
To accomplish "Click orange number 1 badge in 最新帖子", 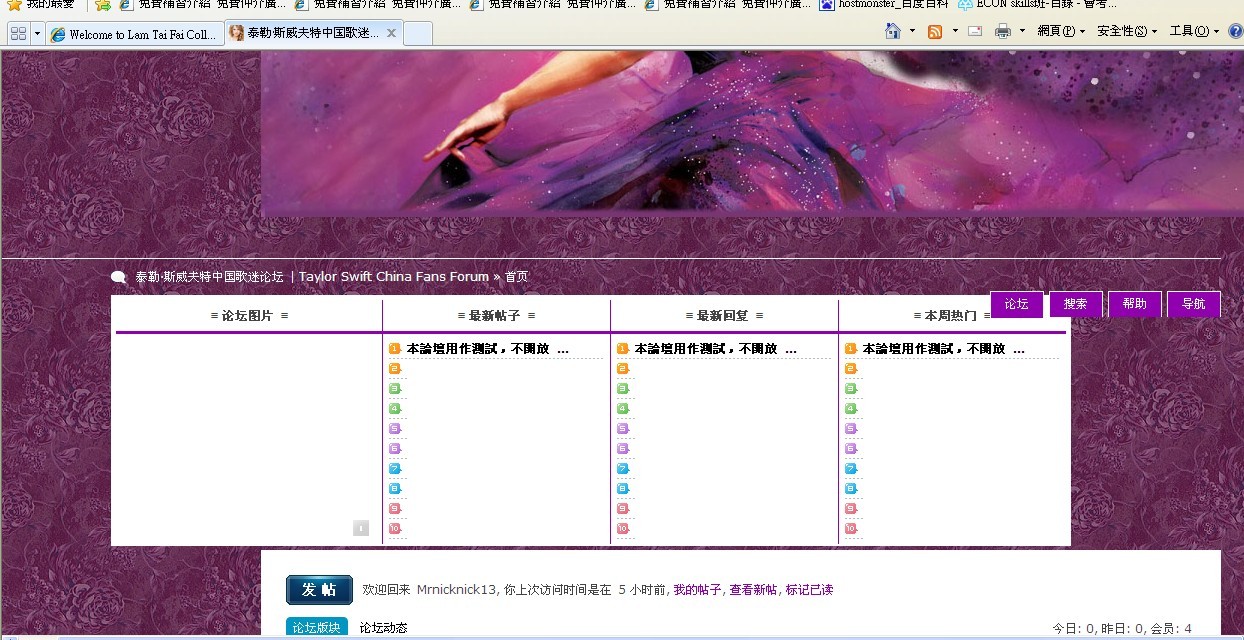I will coord(395,349).
